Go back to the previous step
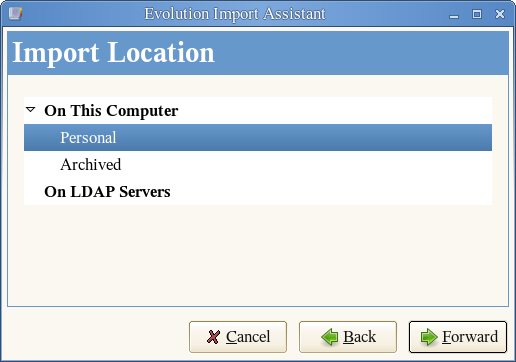 coord(348,337)
